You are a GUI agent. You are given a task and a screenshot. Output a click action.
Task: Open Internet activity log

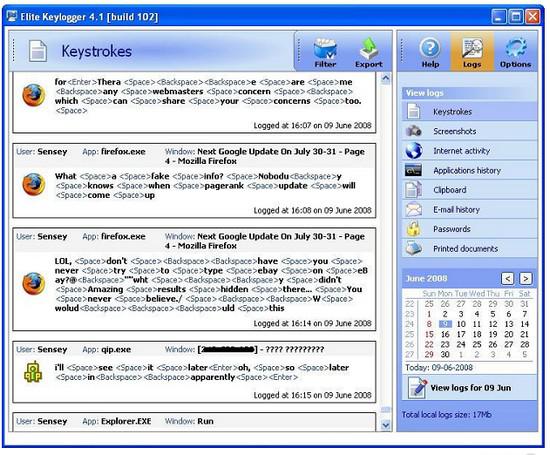[x=469, y=151]
